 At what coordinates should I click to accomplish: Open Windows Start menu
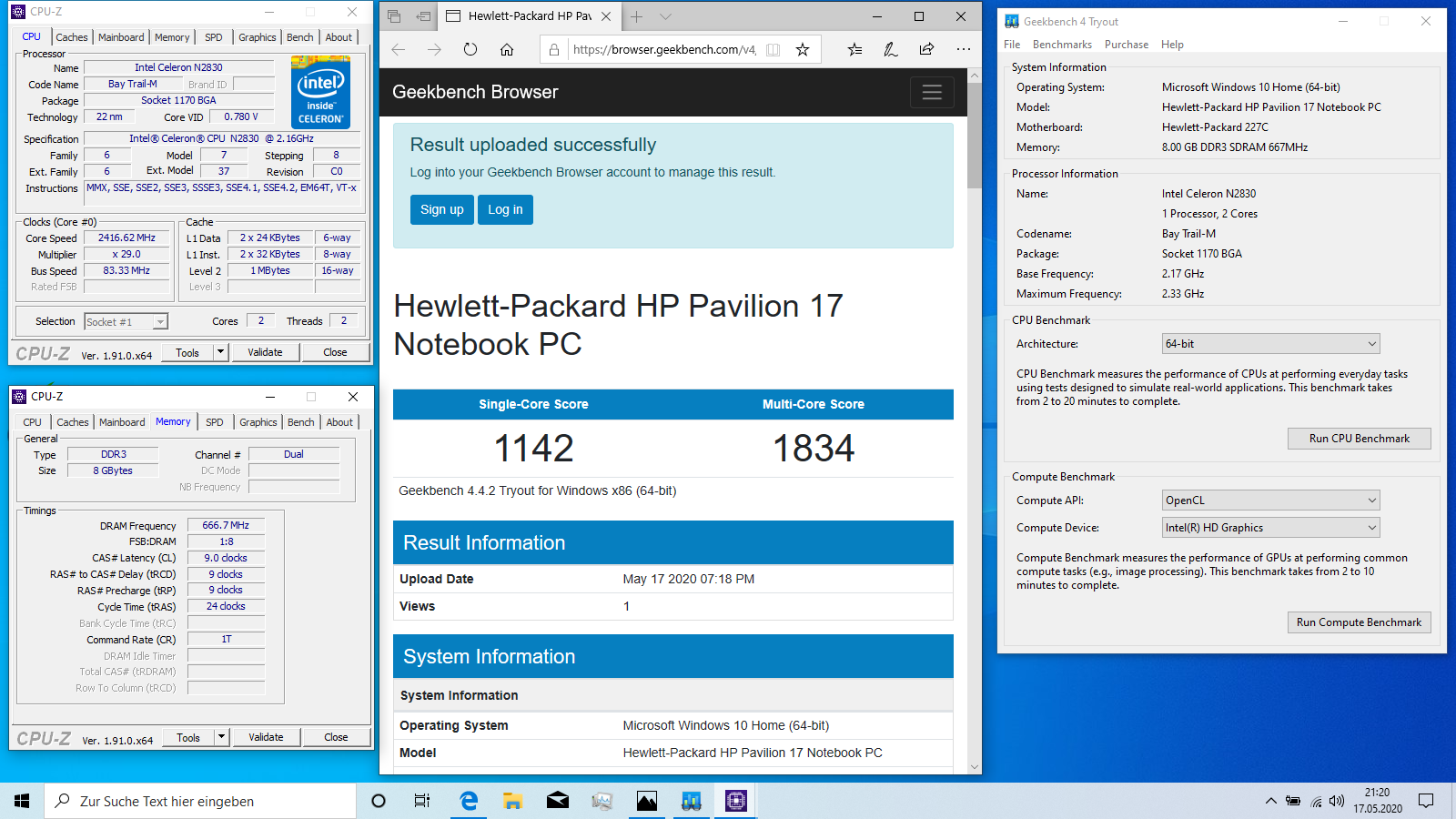click(22, 801)
